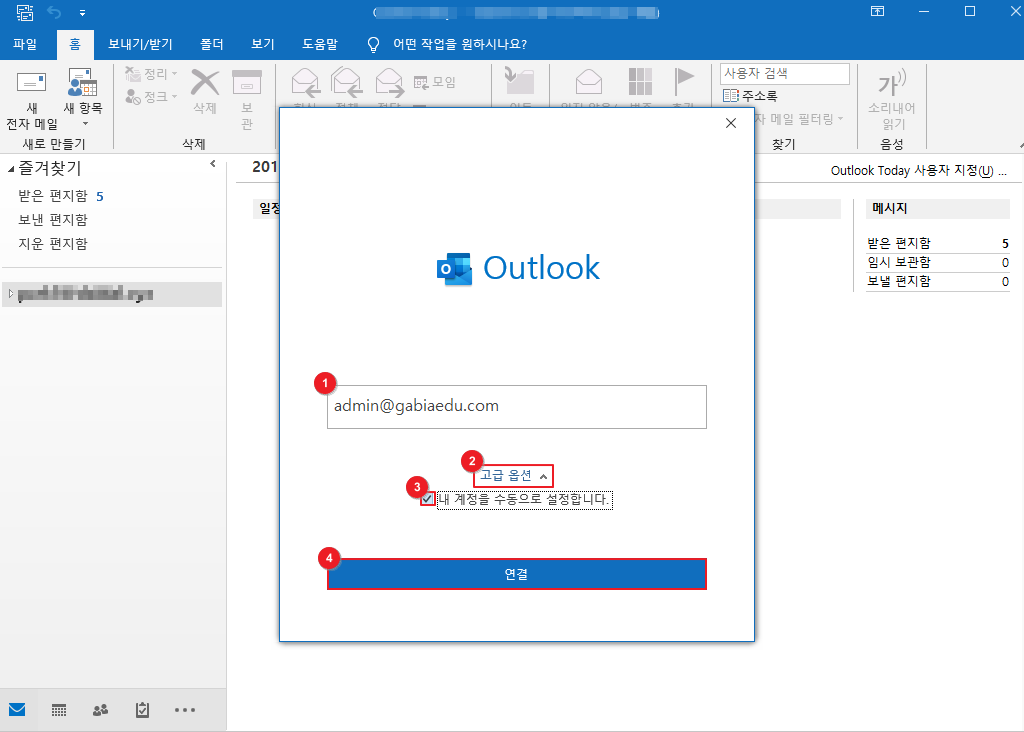Viewport: 1024px width, 732px height.
Task: Collapse the 즐겨찾기 favorites group
Action: [10, 169]
